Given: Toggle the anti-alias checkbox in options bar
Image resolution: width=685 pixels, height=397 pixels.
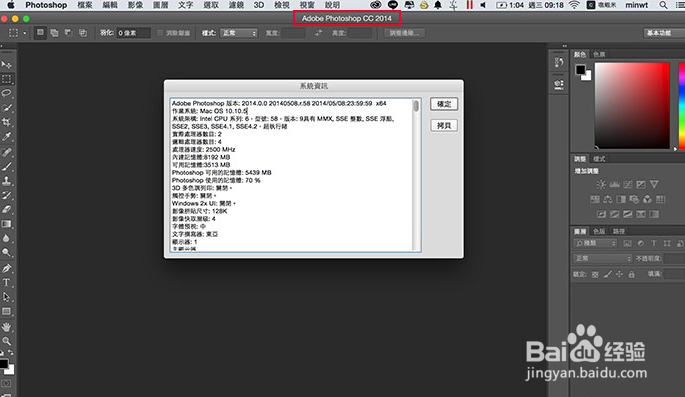Looking at the screenshot, I should (160, 33).
